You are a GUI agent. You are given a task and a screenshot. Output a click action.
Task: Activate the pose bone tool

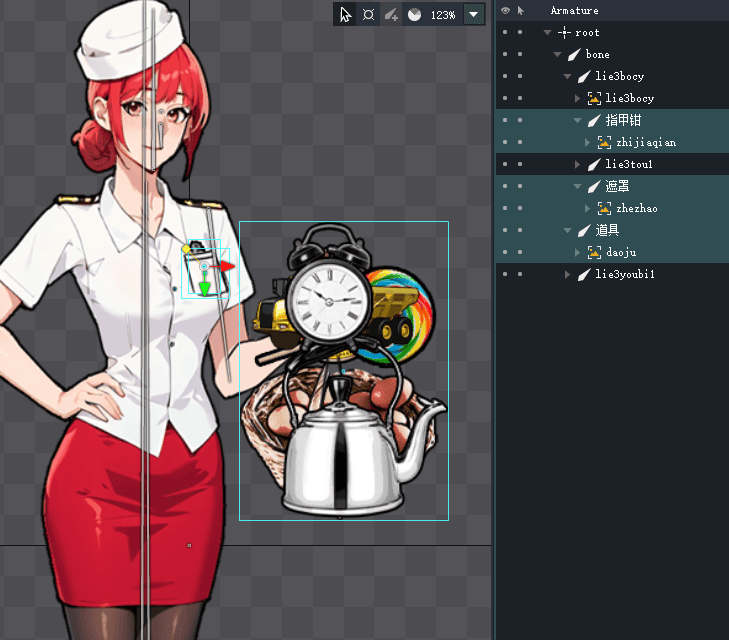click(x=368, y=15)
